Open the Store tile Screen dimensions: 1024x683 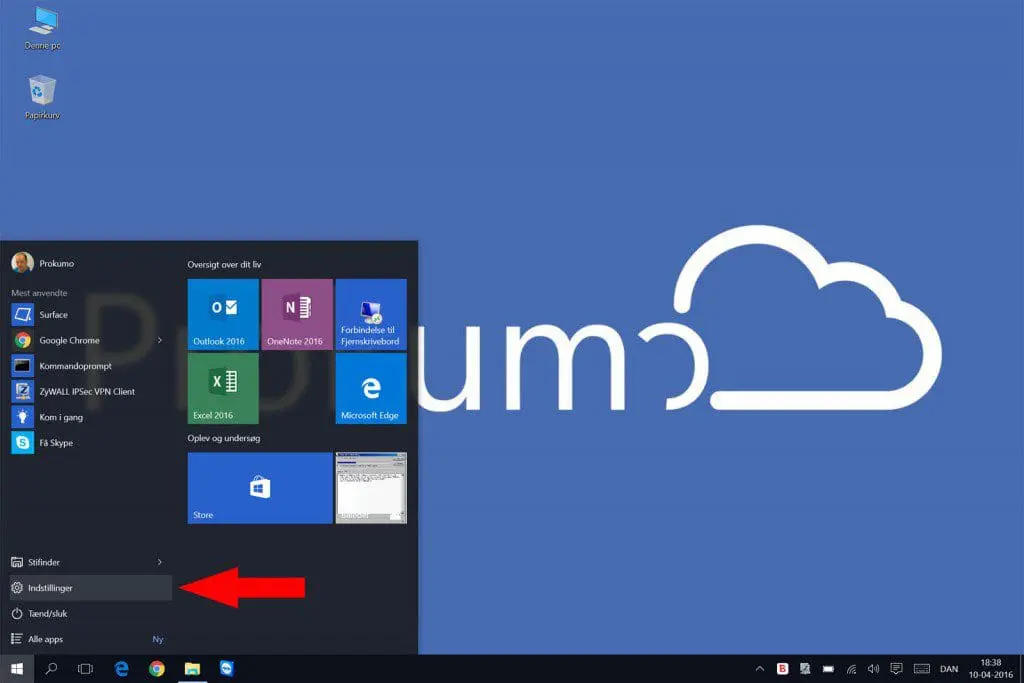click(260, 488)
